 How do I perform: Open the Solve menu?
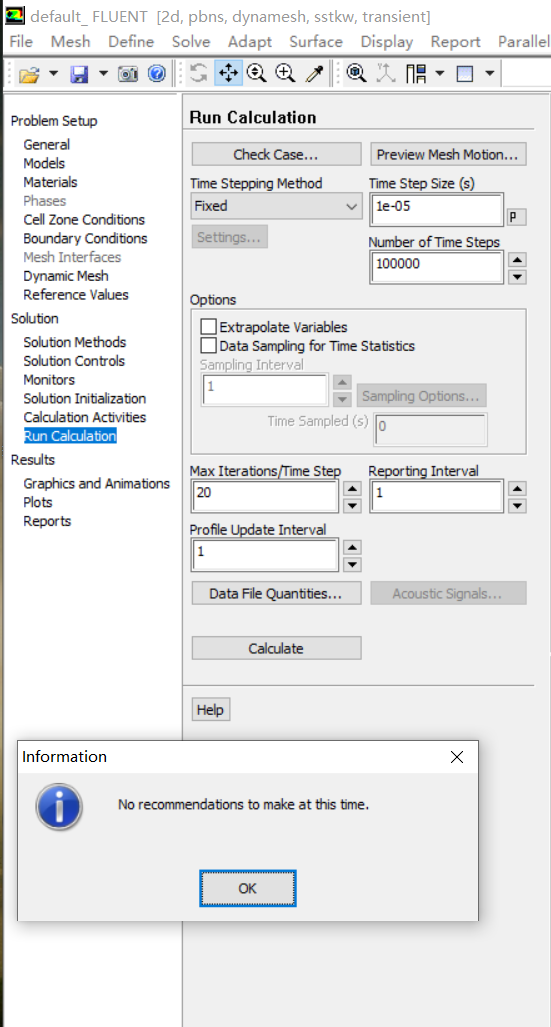tap(191, 42)
